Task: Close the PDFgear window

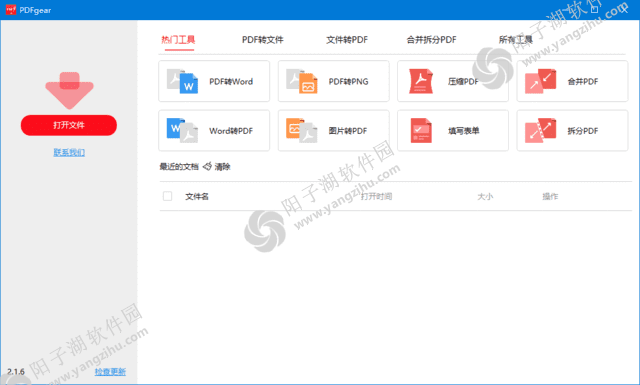Action: click(x=624, y=9)
